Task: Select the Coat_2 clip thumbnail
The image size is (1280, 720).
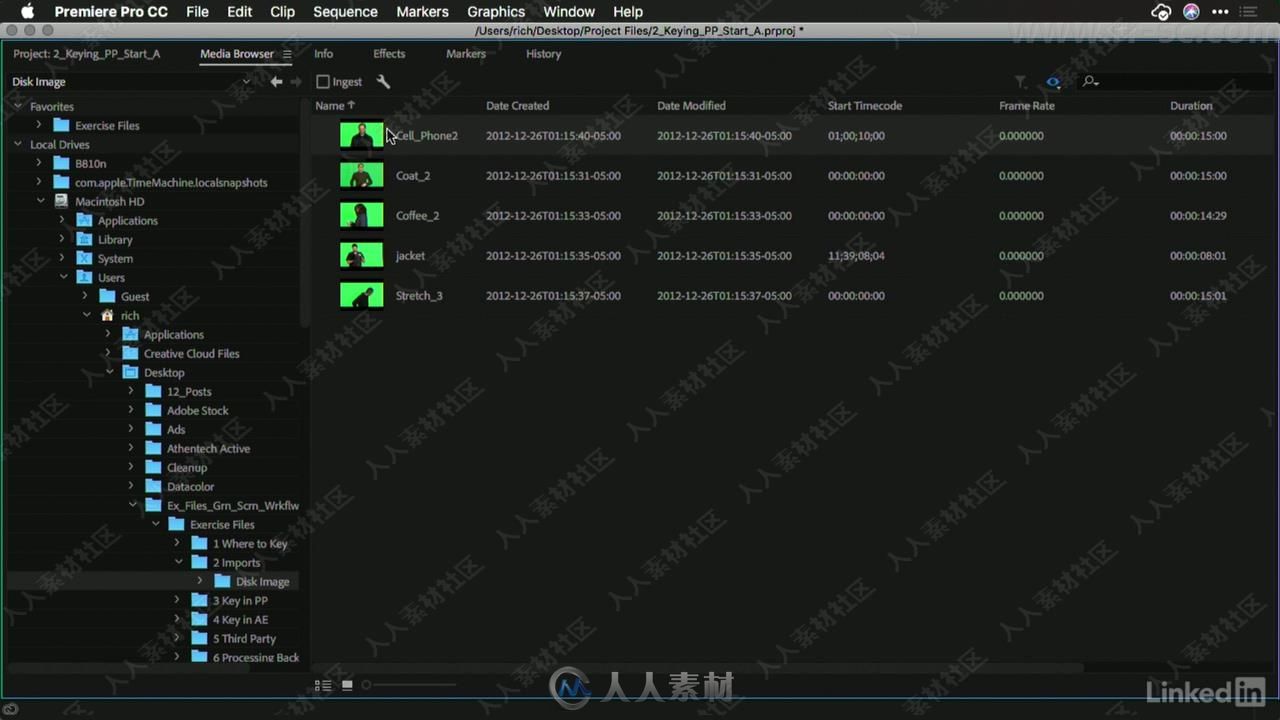Action: [361, 175]
